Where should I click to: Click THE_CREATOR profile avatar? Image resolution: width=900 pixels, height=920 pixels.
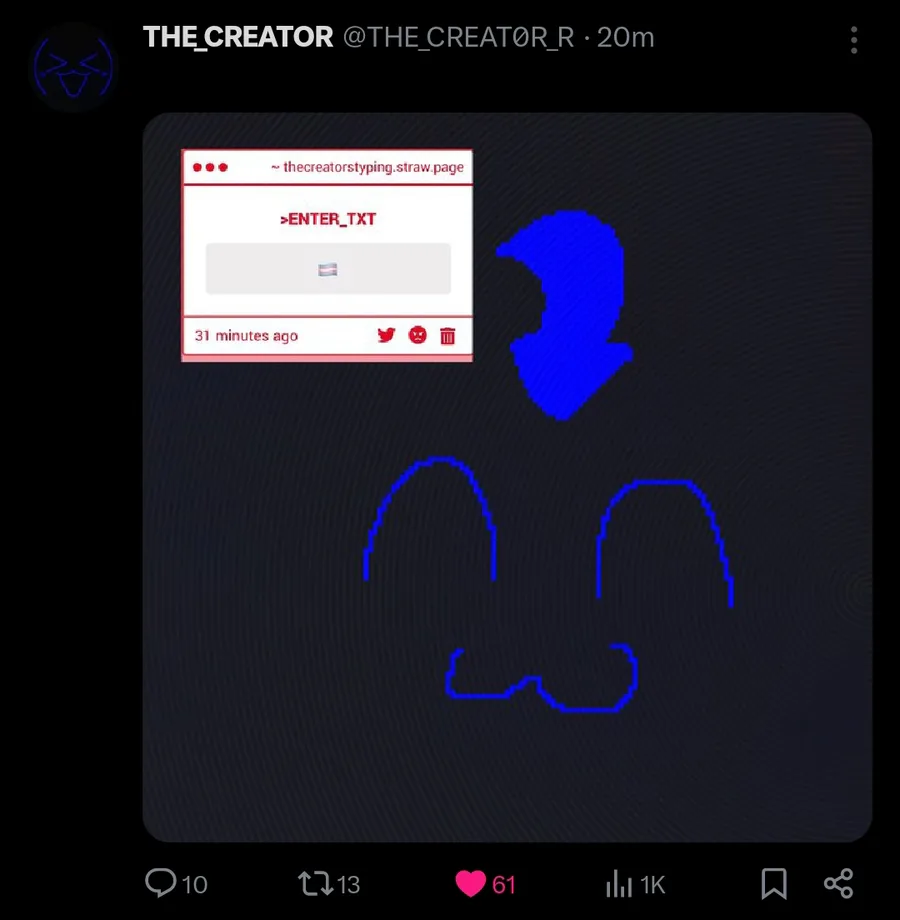73,67
